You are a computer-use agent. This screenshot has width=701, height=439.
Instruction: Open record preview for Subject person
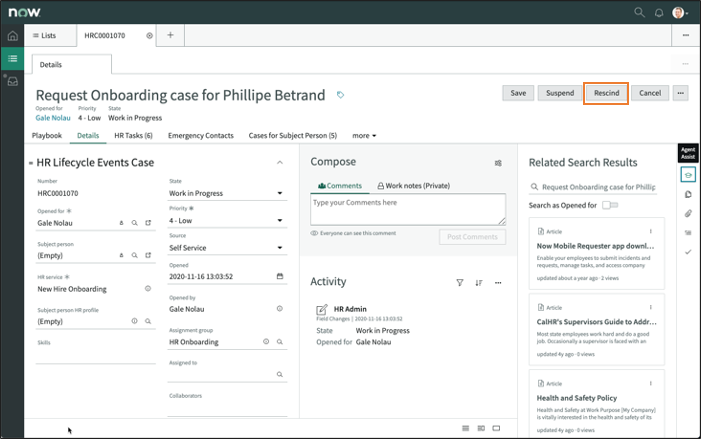coord(148,255)
